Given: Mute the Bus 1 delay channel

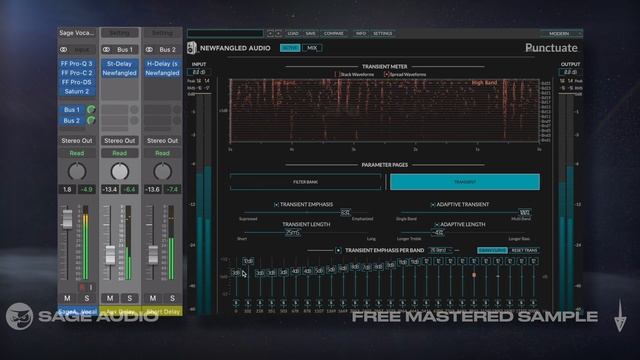Looking at the screenshot, I should pyautogui.click(x=110, y=298).
